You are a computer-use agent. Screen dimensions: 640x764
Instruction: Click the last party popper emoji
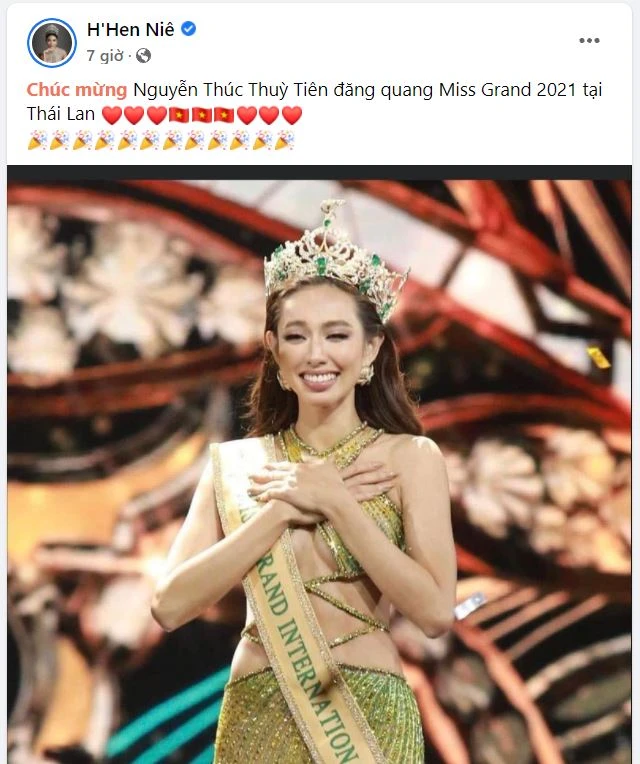[x=284, y=140]
